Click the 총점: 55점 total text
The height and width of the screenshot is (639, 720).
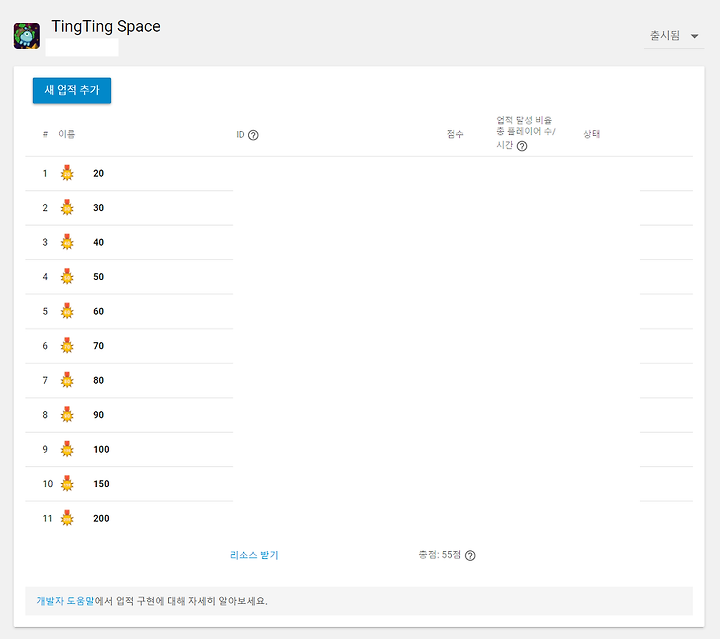coord(439,555)
